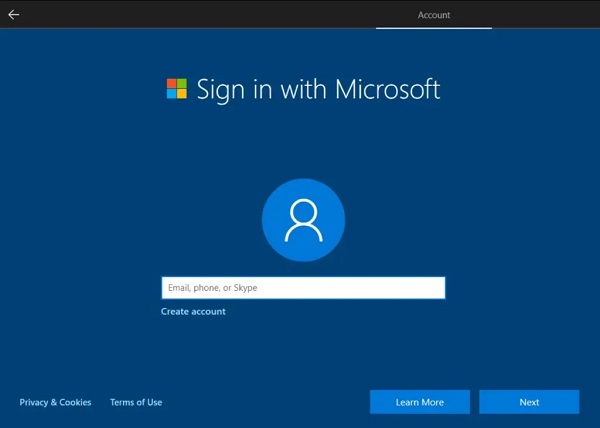Open the Create account link
This screenshot has height=428, width=600.
point(193,312)
